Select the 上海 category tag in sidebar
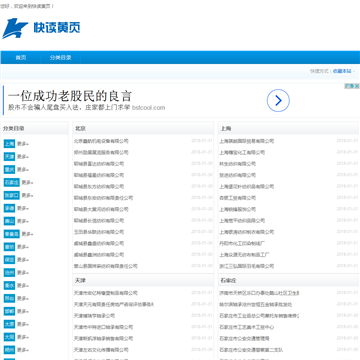This screenshot has height=360, width=360. coord(9,144)
